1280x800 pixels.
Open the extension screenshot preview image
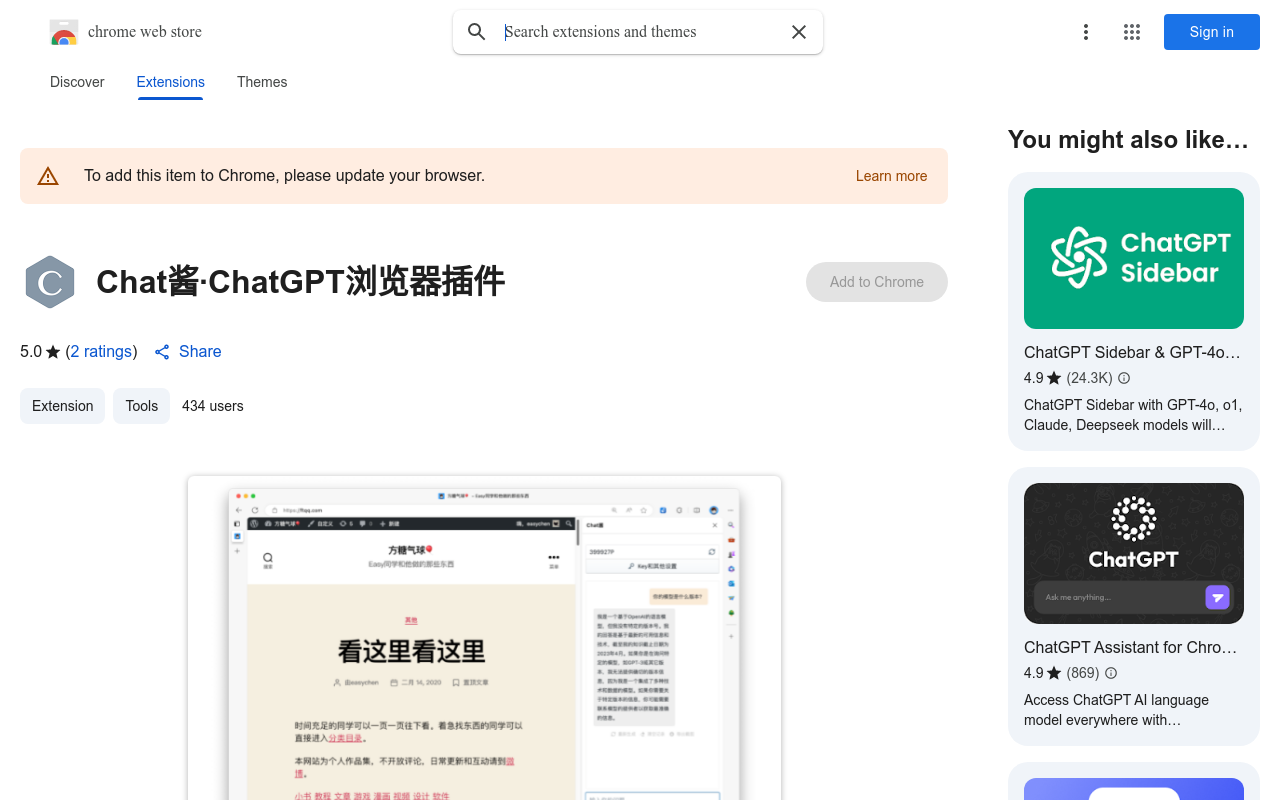484,638
